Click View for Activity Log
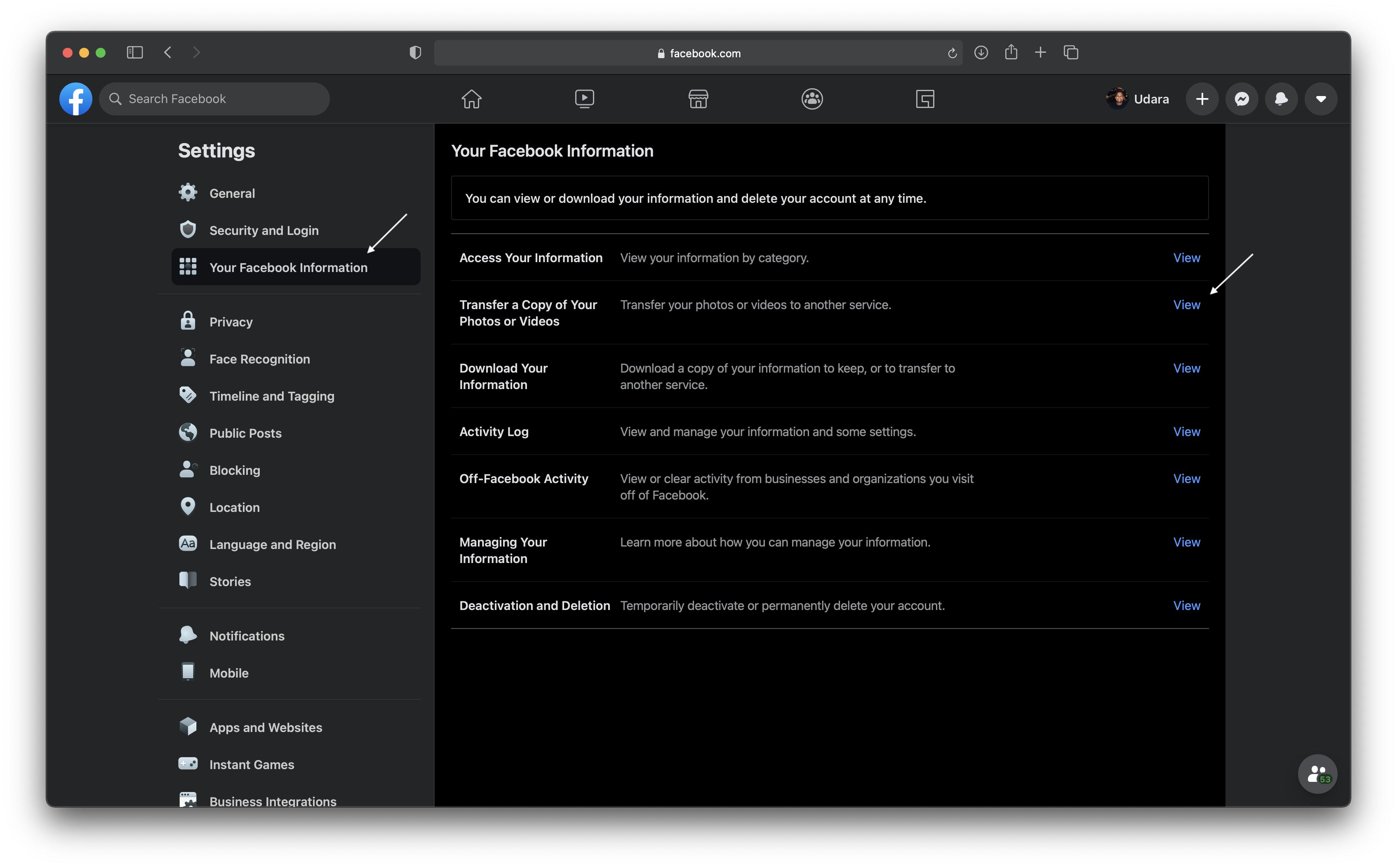 [1186, 432]
